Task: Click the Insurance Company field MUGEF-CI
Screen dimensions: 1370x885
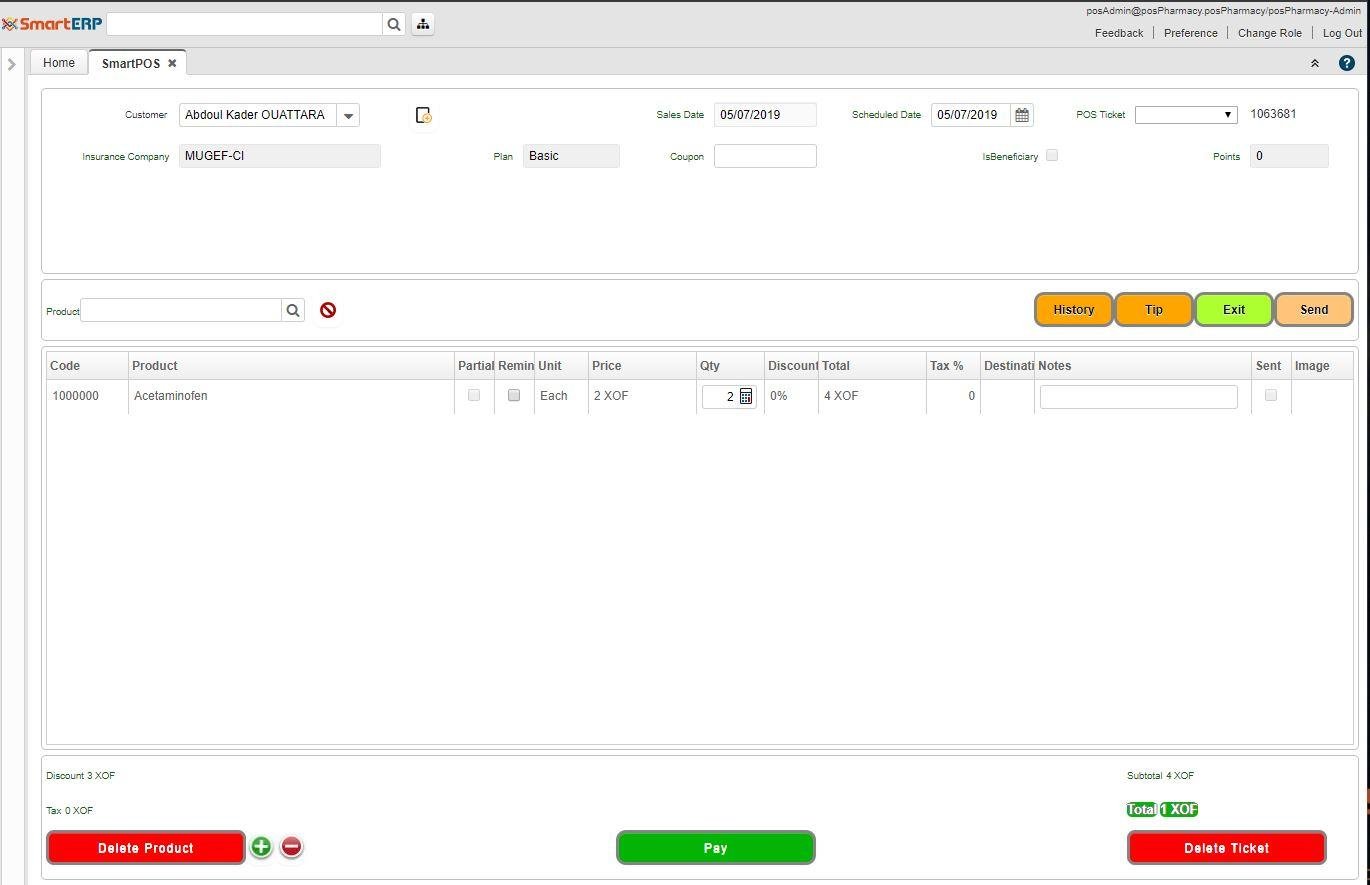Action: (280, 156)
